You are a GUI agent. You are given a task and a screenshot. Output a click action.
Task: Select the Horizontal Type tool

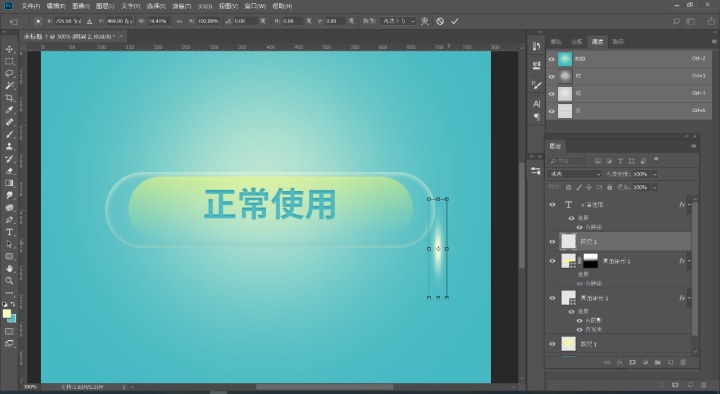point(9,232)
